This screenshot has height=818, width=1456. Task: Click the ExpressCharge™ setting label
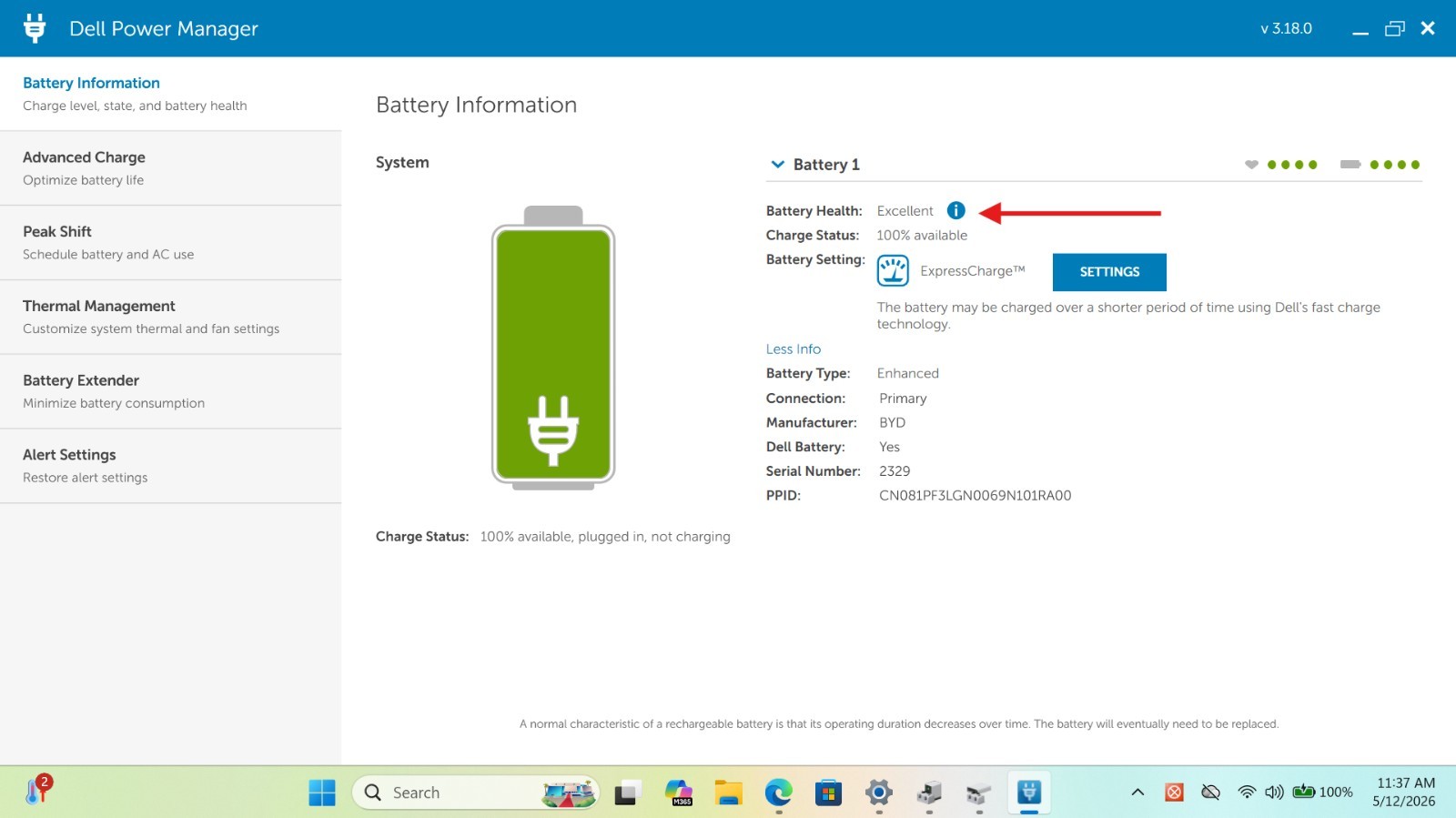(x=973, y=271)
